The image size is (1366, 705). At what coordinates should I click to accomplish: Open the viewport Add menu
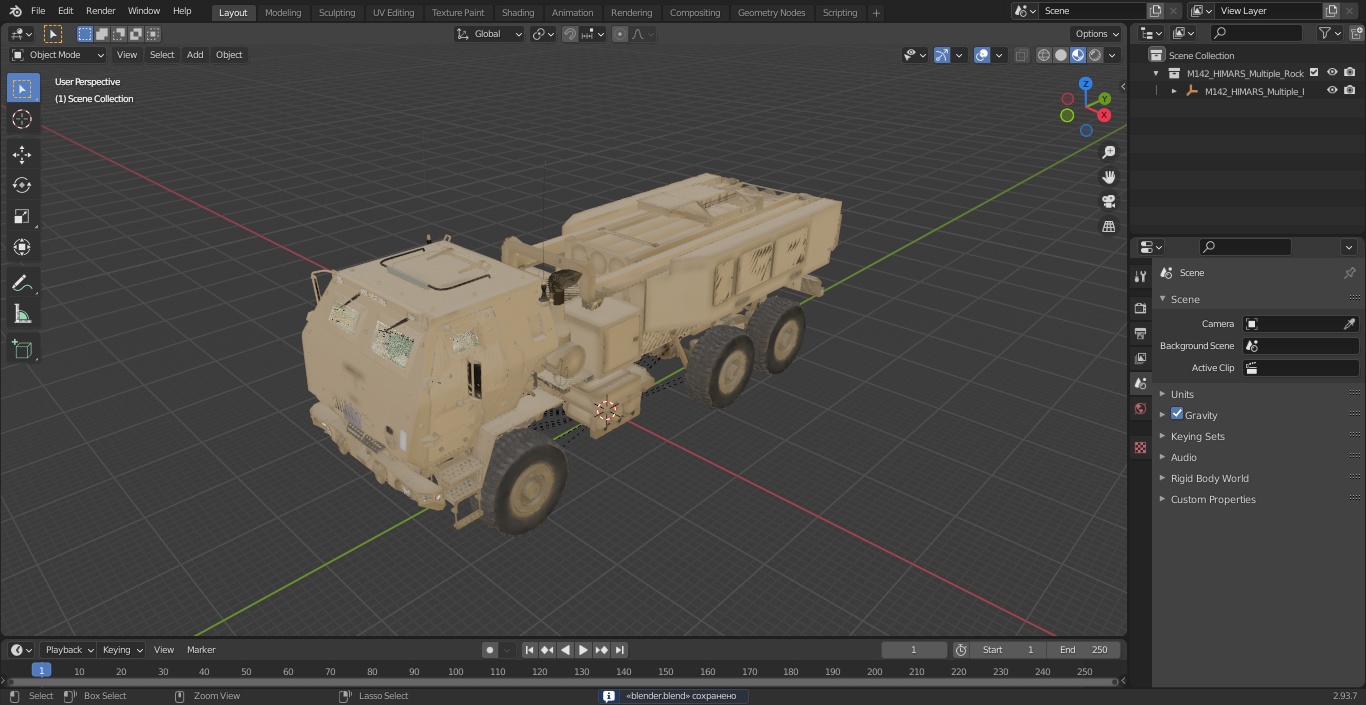pos(195,55)
